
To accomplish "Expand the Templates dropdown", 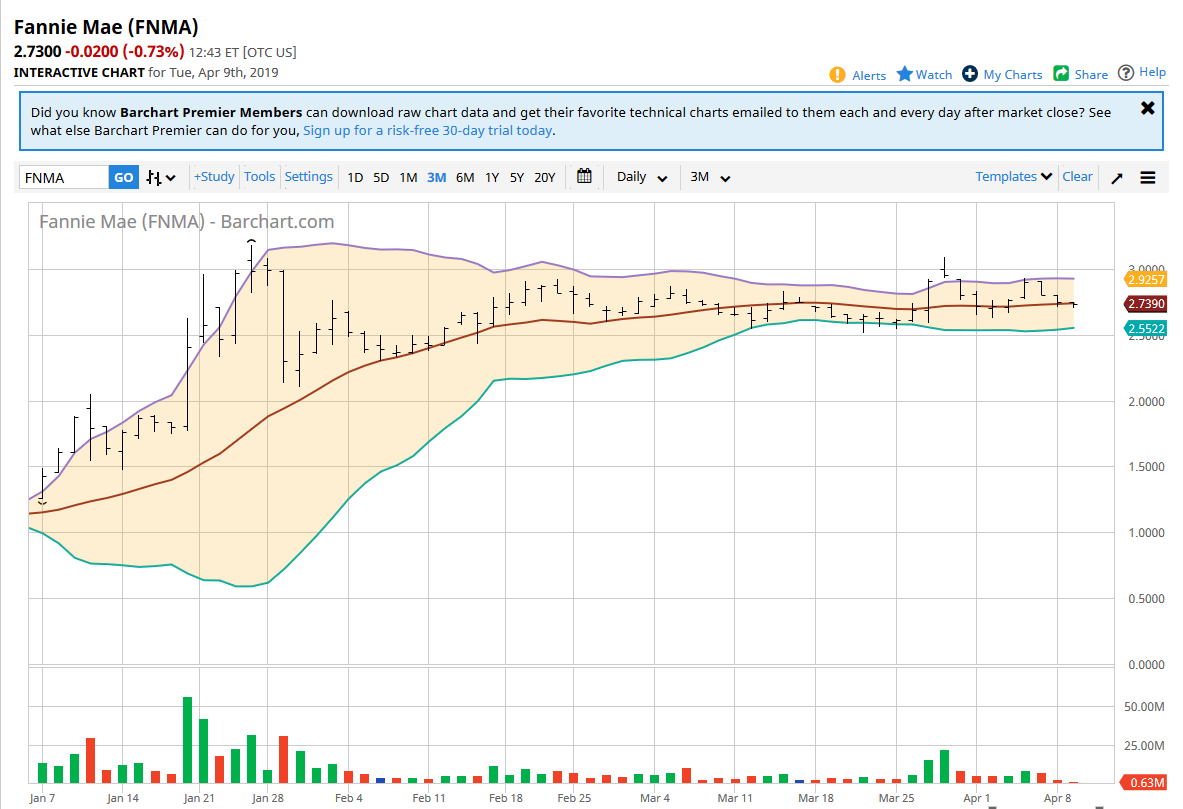I will (x=1013, y=177).
